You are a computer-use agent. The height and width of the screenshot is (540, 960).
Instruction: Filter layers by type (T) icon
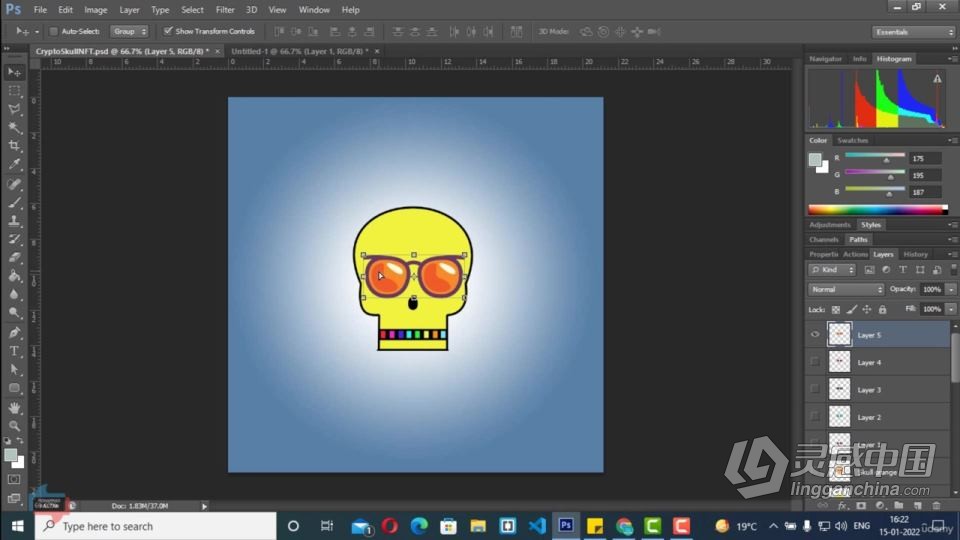pyautogui.click(x=903, y=270)
